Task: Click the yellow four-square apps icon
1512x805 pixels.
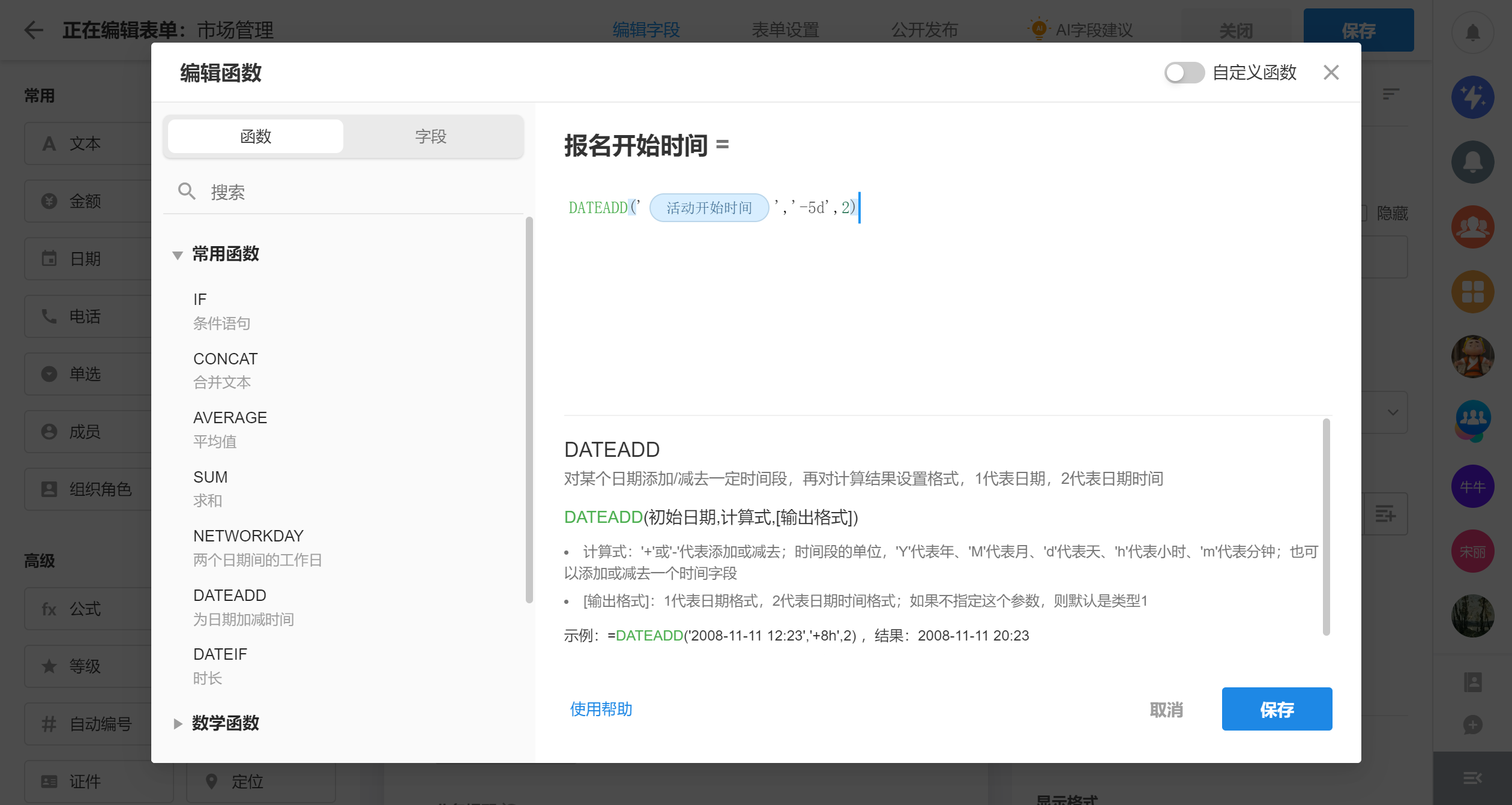Action: pyautogui.click(x=1472, y=292)
